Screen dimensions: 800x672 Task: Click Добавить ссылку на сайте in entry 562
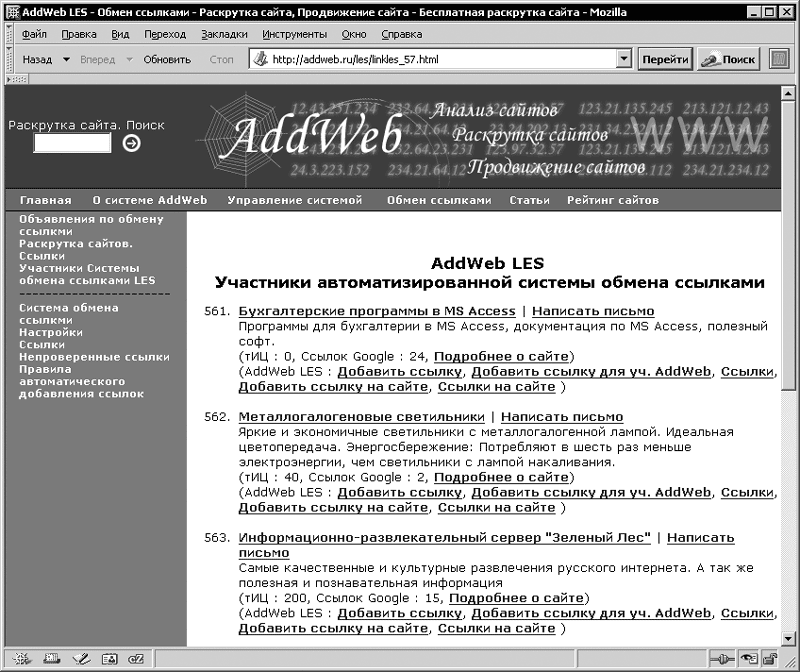[333, 508]
